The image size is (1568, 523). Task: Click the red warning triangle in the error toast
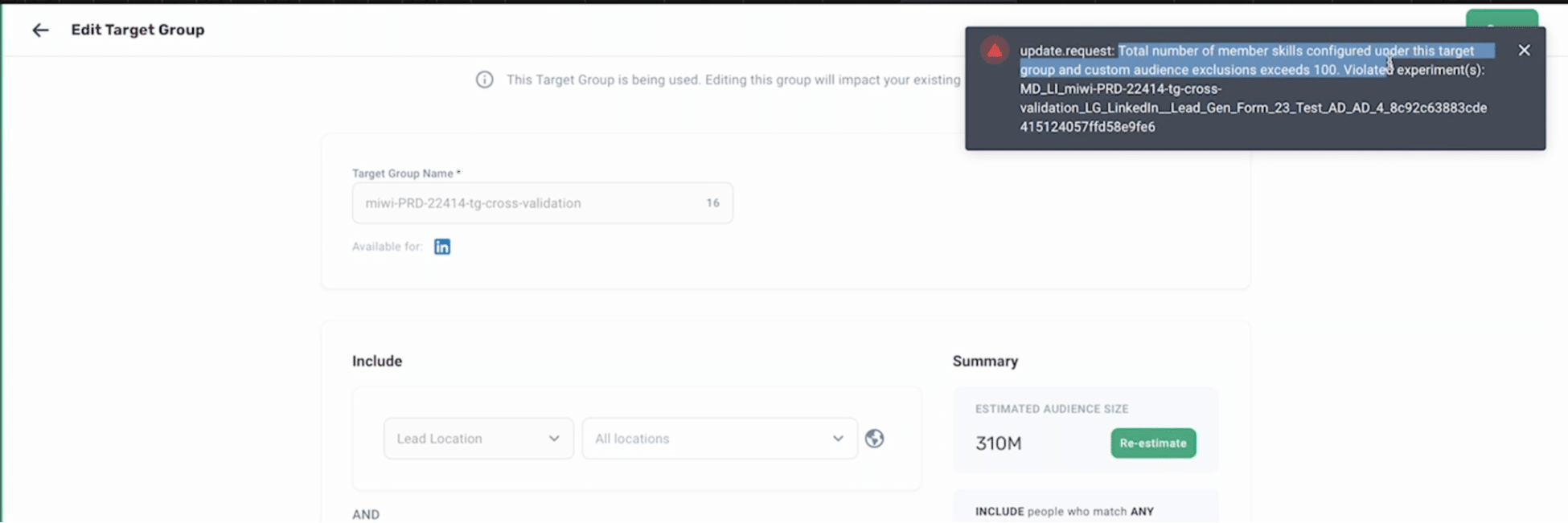point(995,51)
